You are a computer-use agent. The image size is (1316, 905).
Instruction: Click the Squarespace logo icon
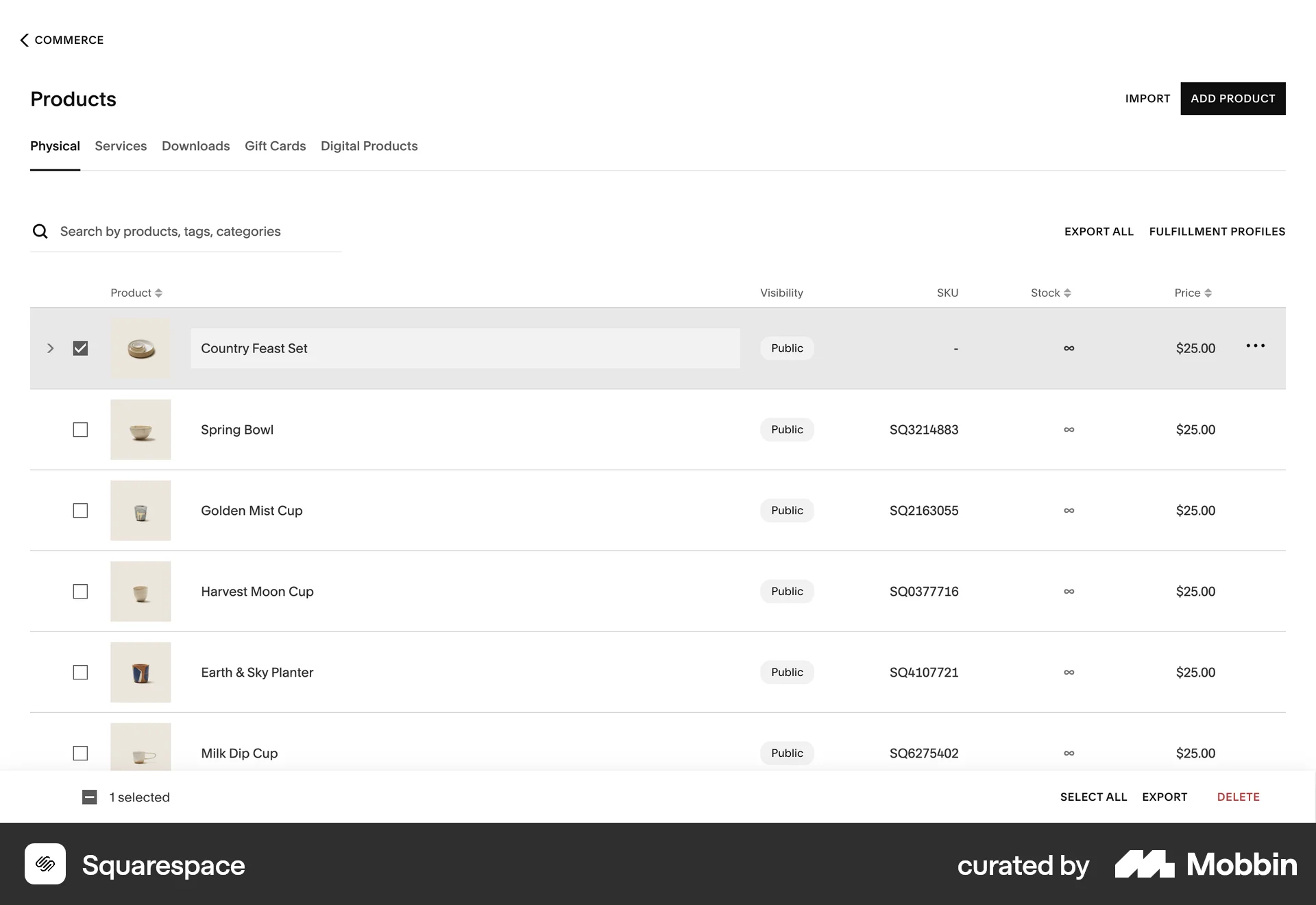pyautogui.click(x=45, y=865)
